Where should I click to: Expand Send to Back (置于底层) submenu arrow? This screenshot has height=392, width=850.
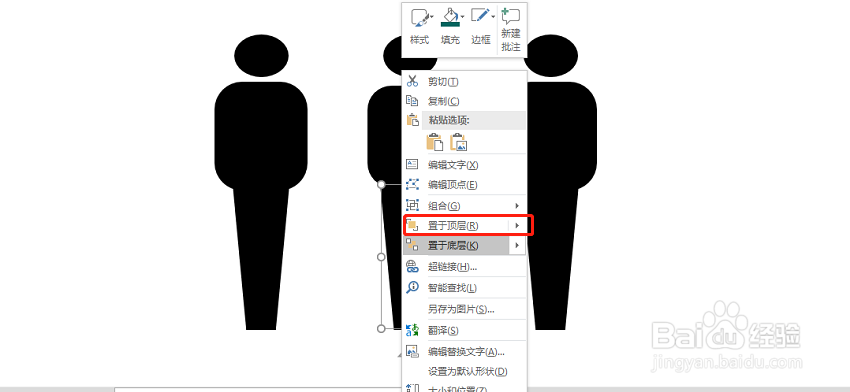coord(518,246)
